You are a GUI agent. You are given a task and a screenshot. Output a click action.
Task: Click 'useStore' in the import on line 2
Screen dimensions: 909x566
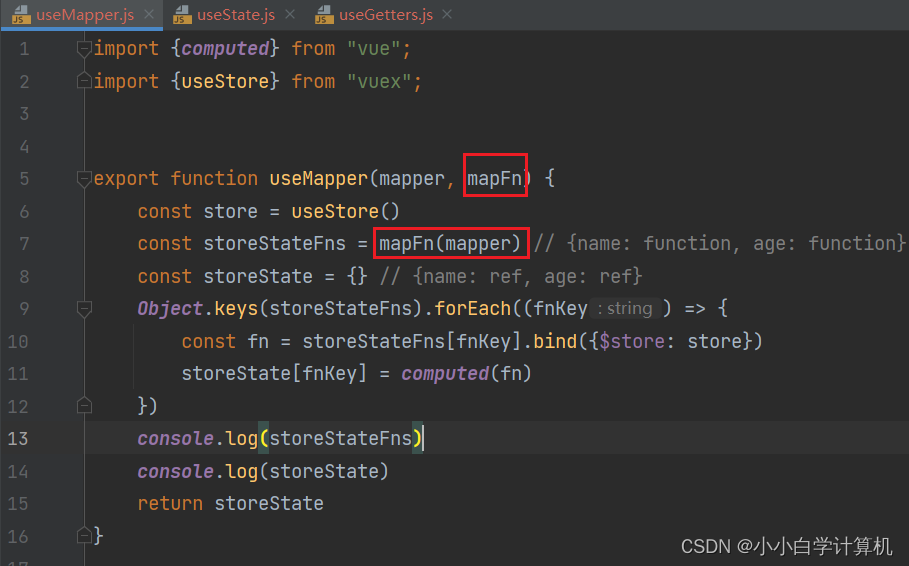click(x=226, y=81)
